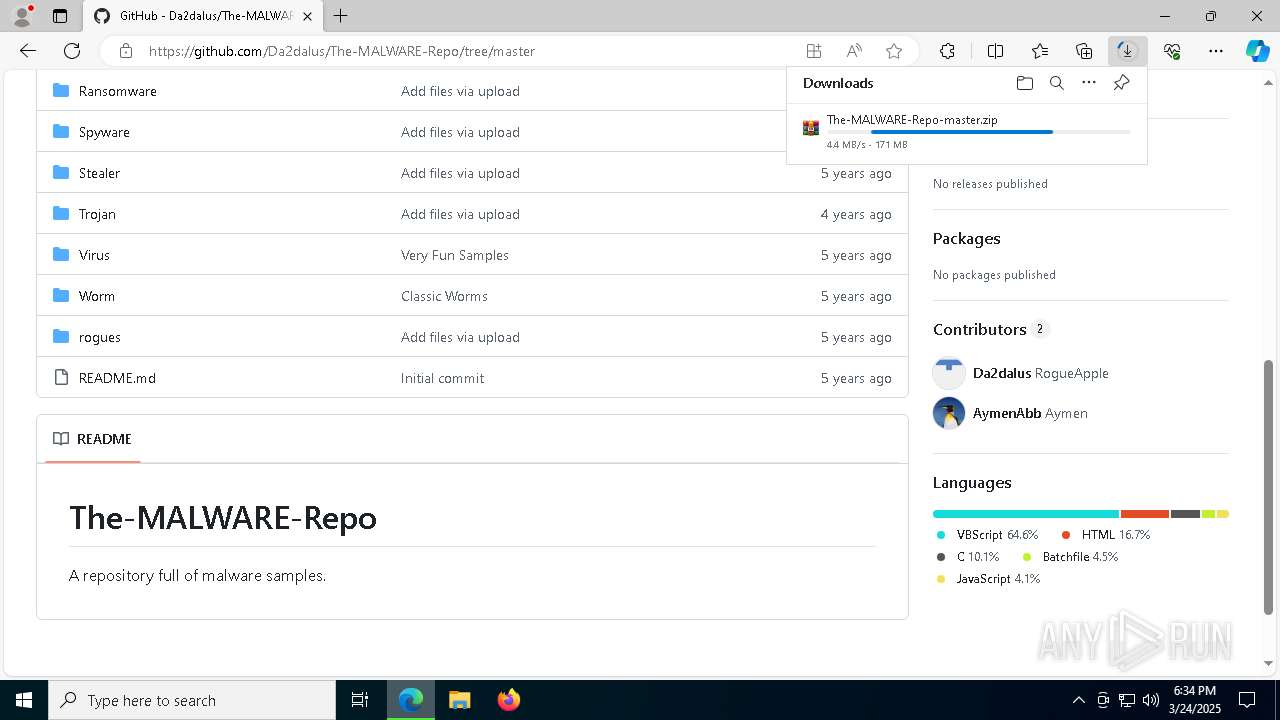
Task: Filter by C 10.1% language
Action: point(968,557)
